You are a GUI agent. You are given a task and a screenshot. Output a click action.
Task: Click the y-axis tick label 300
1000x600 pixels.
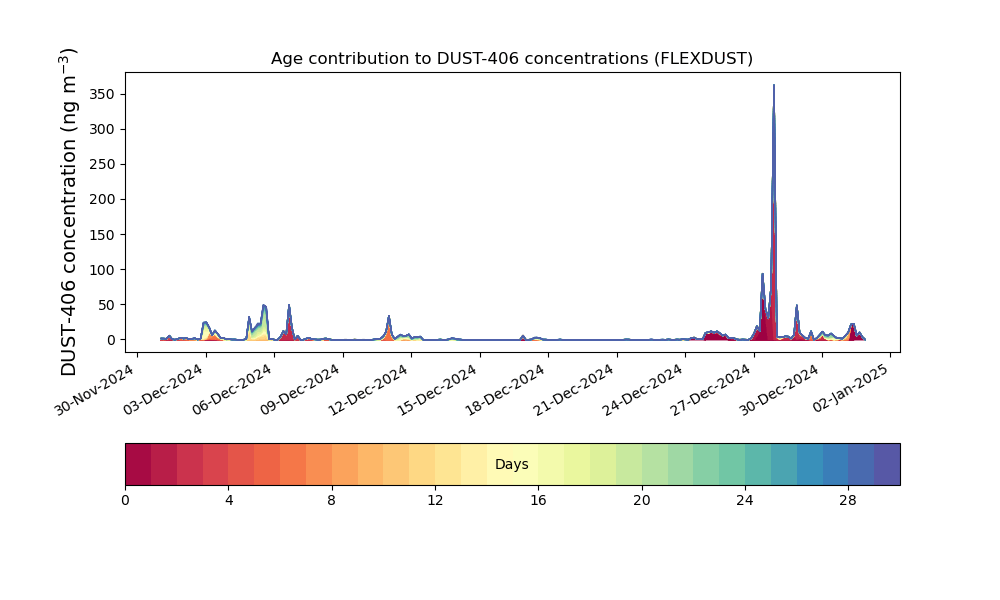click(103, 129)
